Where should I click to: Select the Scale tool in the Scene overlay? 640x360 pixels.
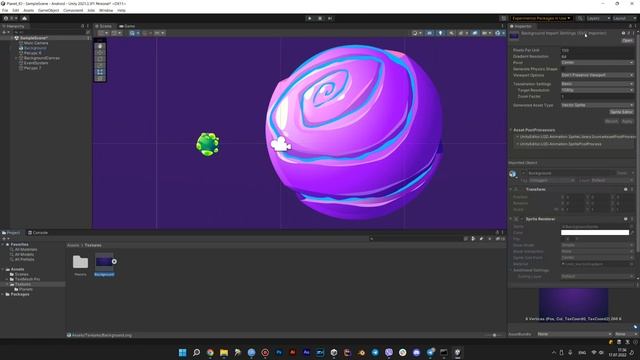[100, 65]
